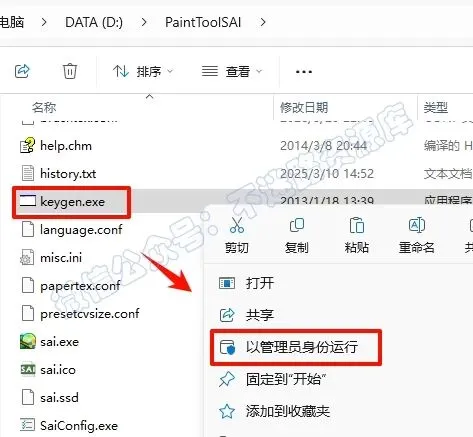This screenshot has width=473, height=437.
Task: Choose 添加到收藏夹 menu entry
Action: [x=288, y=411]
